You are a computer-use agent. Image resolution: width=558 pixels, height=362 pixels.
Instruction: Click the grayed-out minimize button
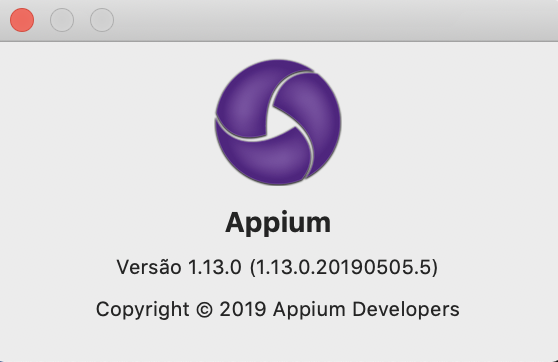click(x=62, y=20)
